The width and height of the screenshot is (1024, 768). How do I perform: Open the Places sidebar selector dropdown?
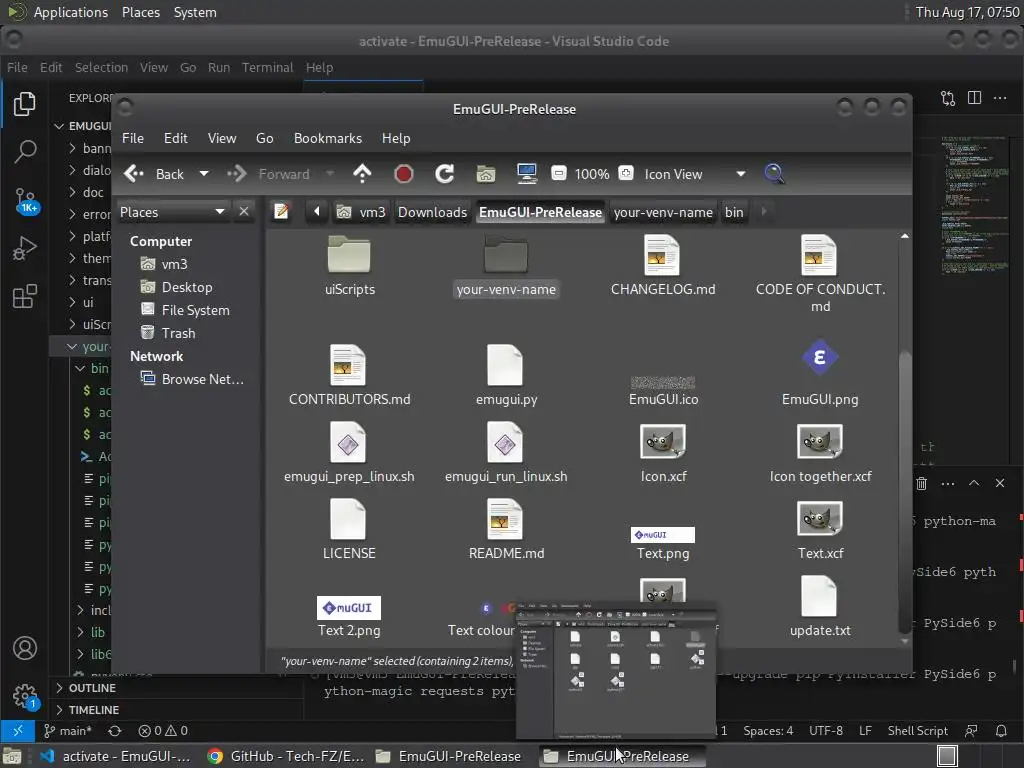click(x=173, y=212)
